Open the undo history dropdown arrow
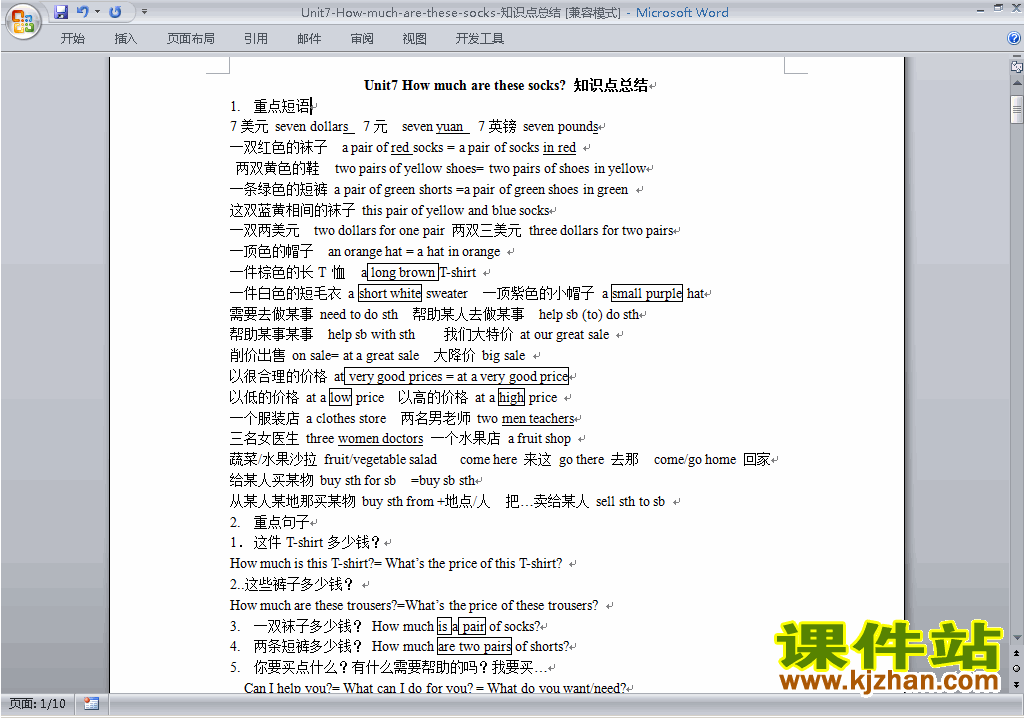This screenshot has height=718, width=1024. (x=97, y=12)
